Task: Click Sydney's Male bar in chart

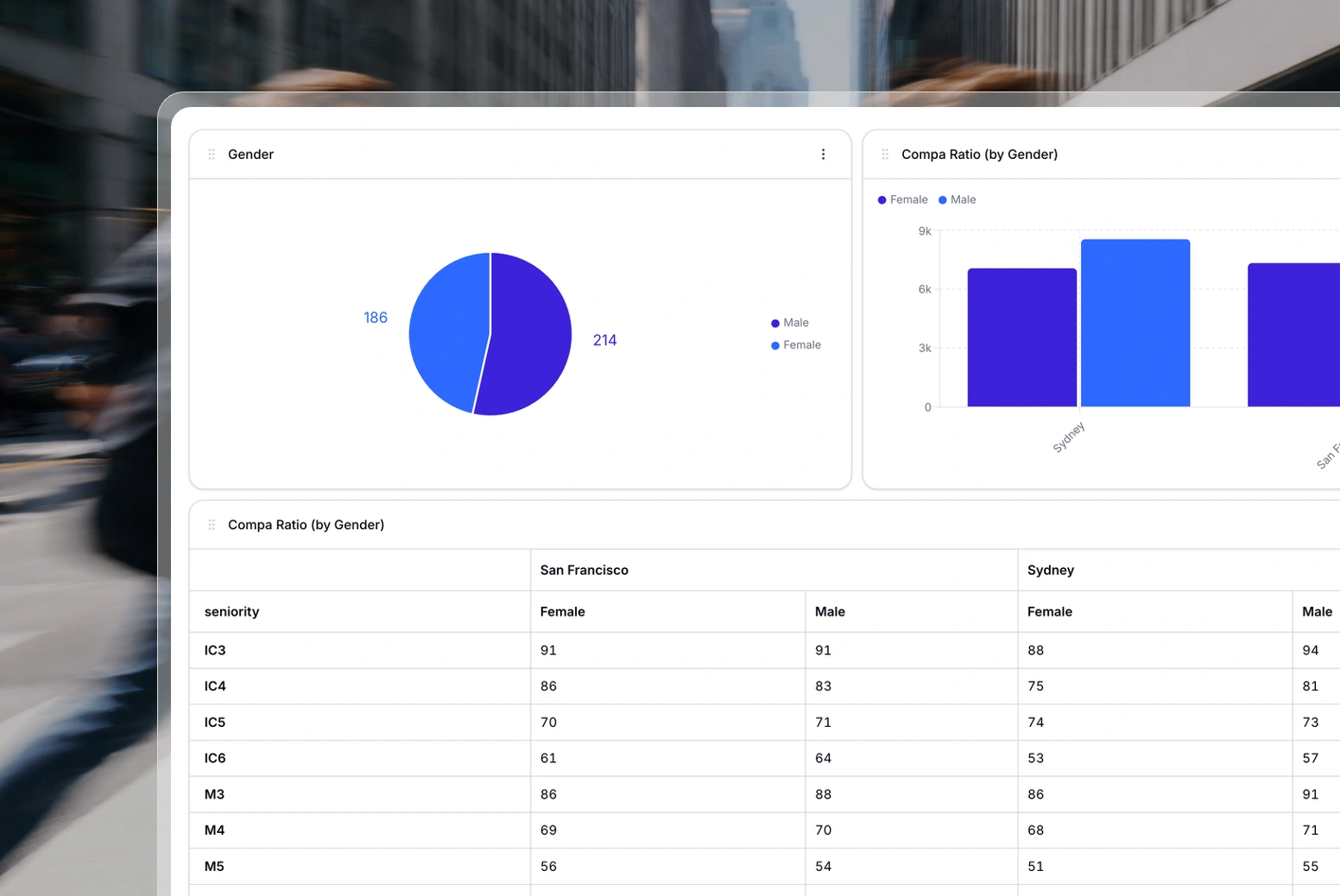Action: [1135, 323]
